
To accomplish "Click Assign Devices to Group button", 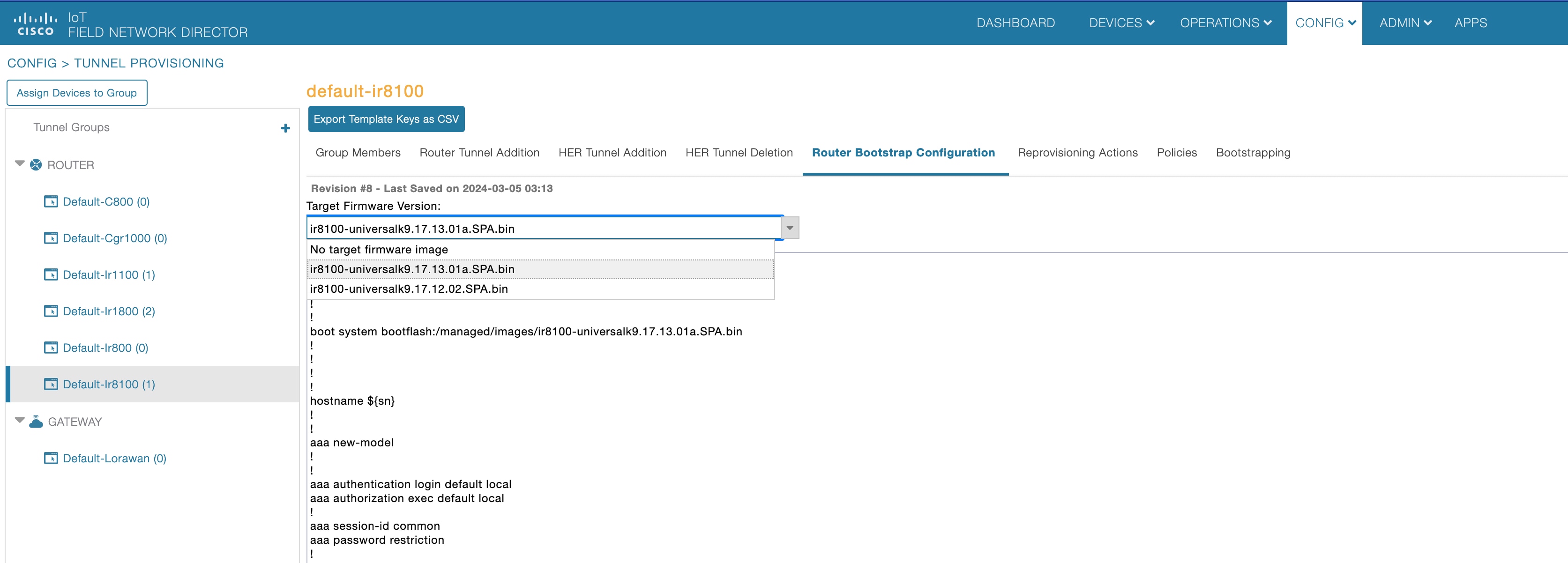I will click(x=77, y=93).
